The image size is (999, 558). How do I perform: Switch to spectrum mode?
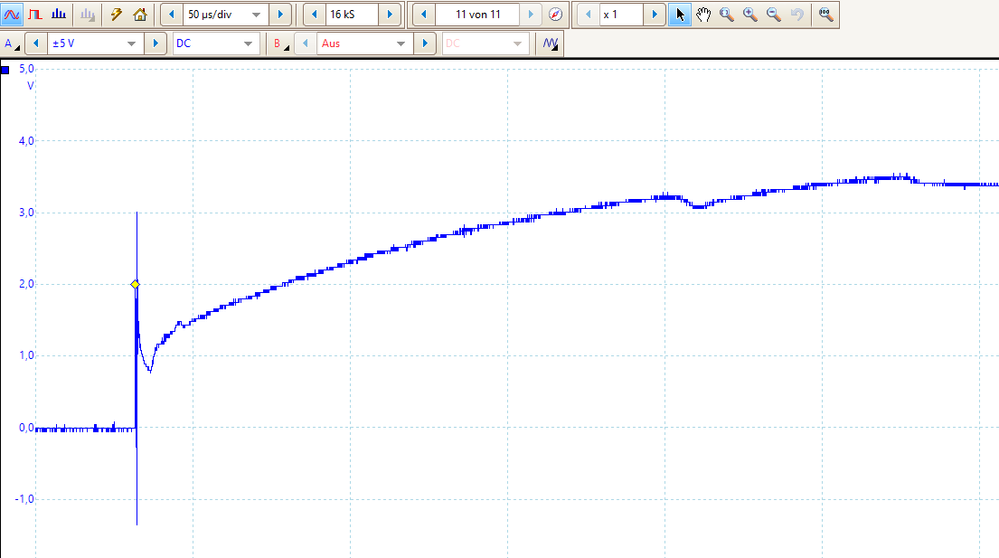(59, 14)
